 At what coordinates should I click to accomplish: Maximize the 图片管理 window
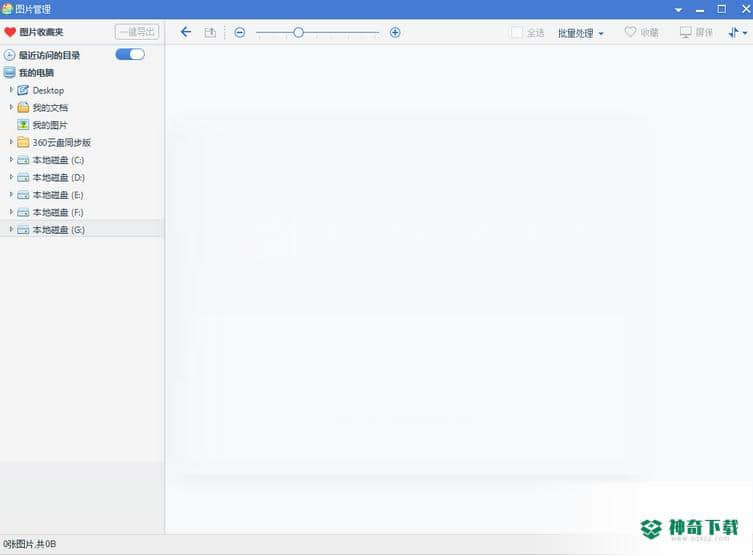tap(721, 9)
